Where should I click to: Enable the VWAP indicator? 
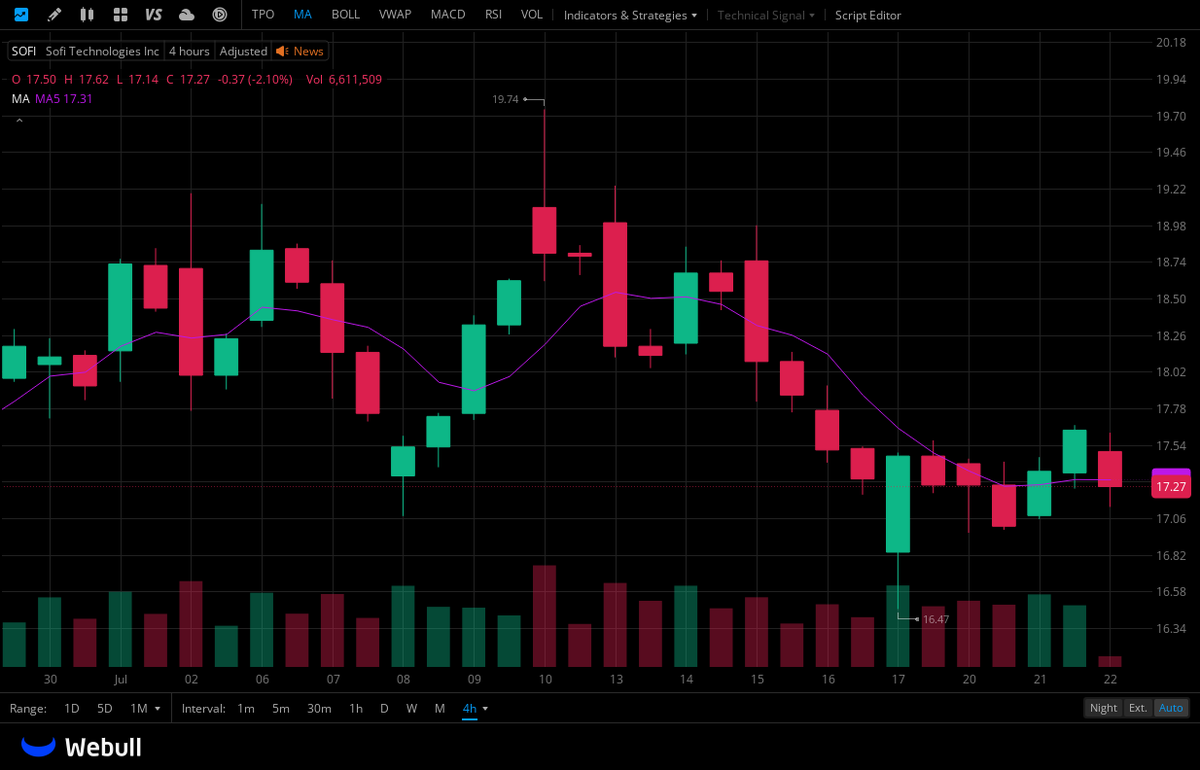[396, 15]
